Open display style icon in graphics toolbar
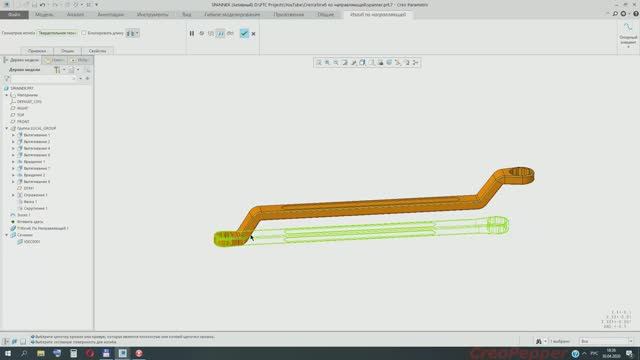 (362, 62)
